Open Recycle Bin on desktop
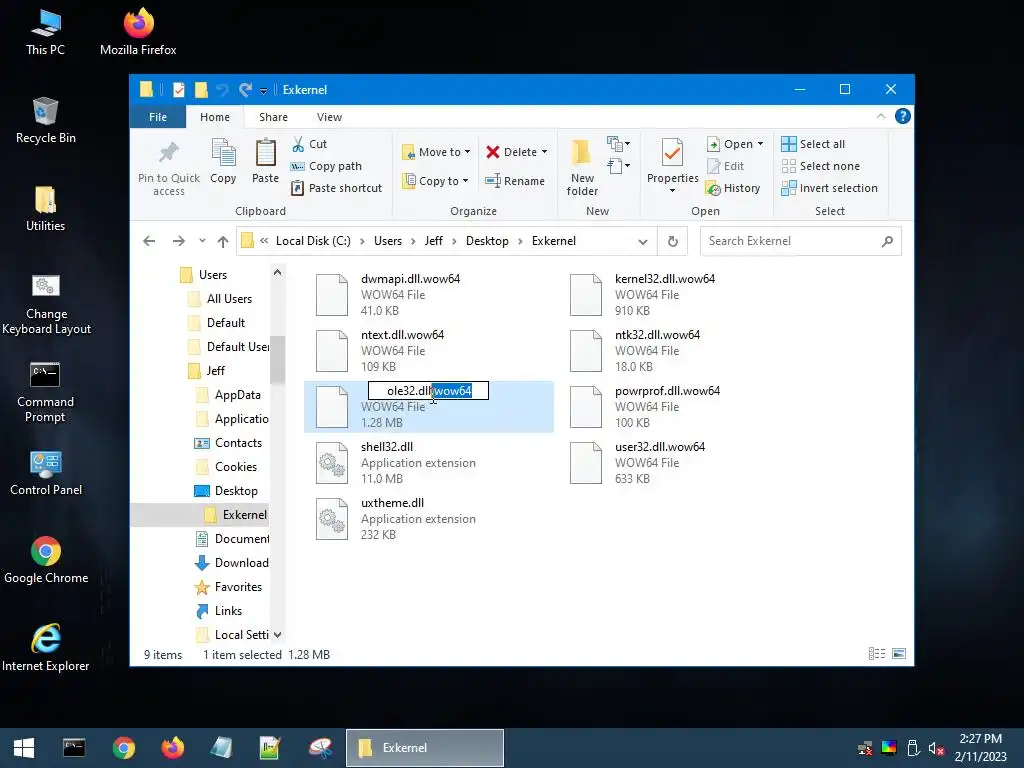The width and height of the screenshot is (1024, 768). (45, 120)
